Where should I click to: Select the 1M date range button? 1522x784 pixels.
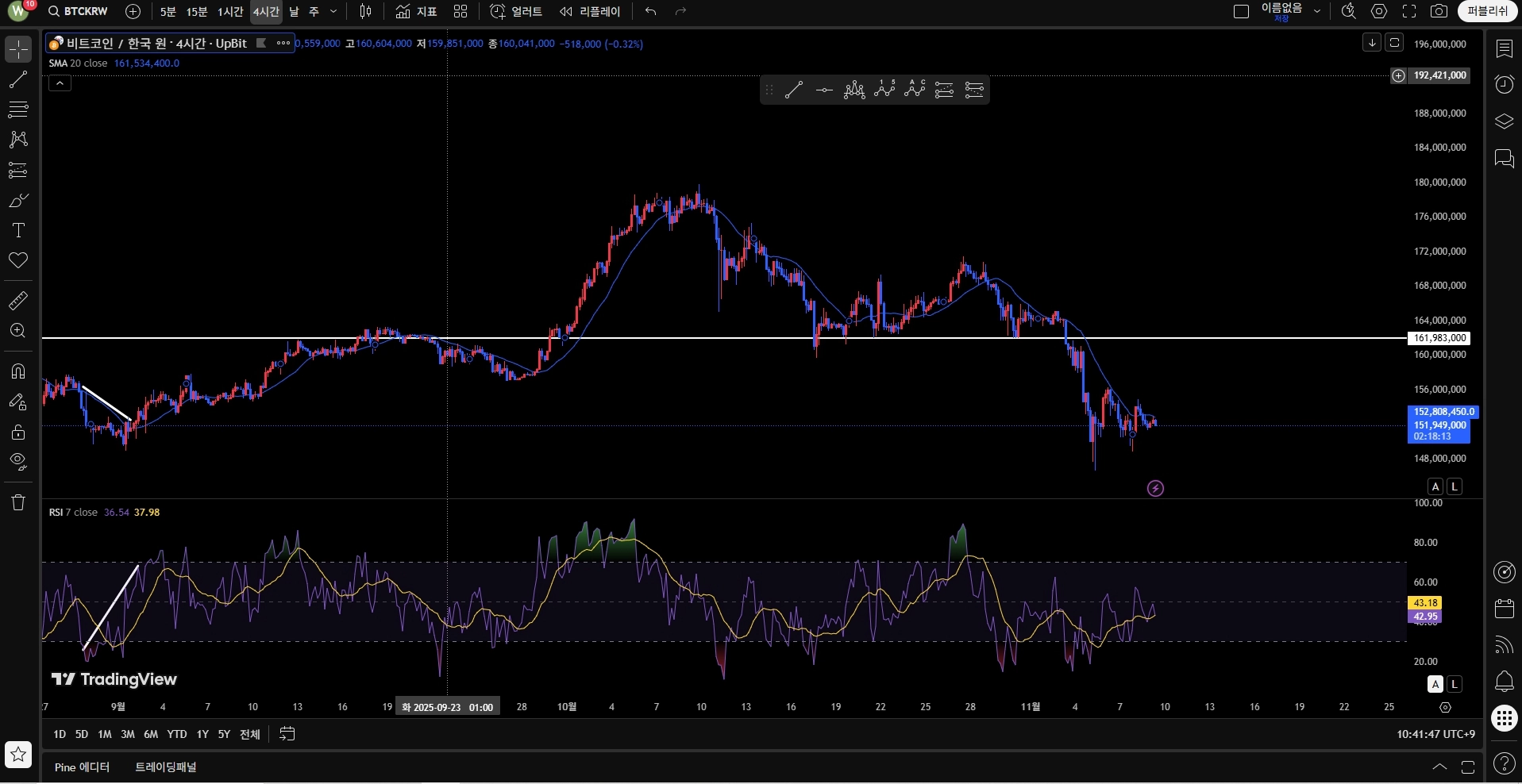coord(104,734)
